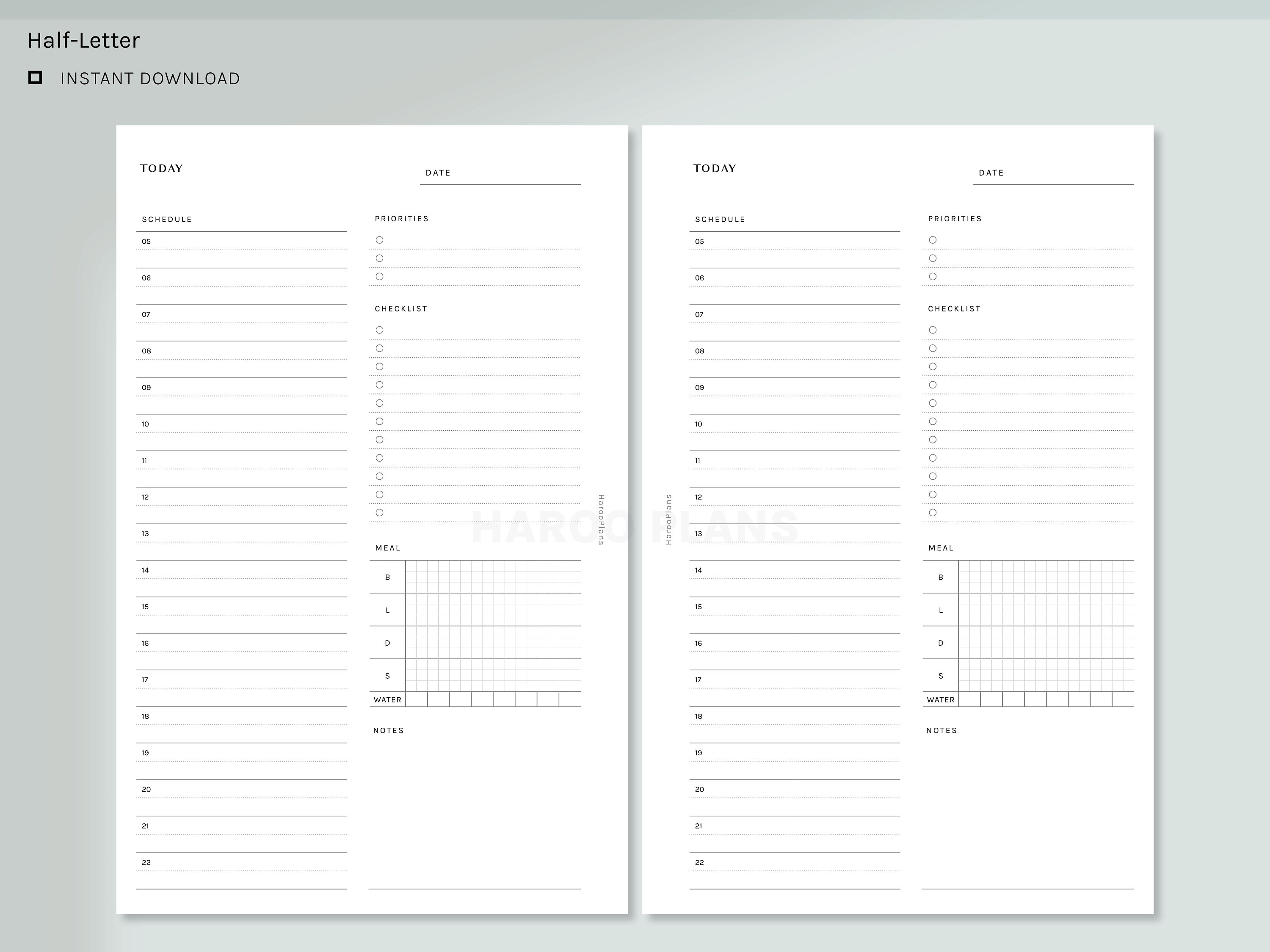Click the PRIORITIES heading on the right page
This screenshot has width=1270, height=952.
(955, 219)
